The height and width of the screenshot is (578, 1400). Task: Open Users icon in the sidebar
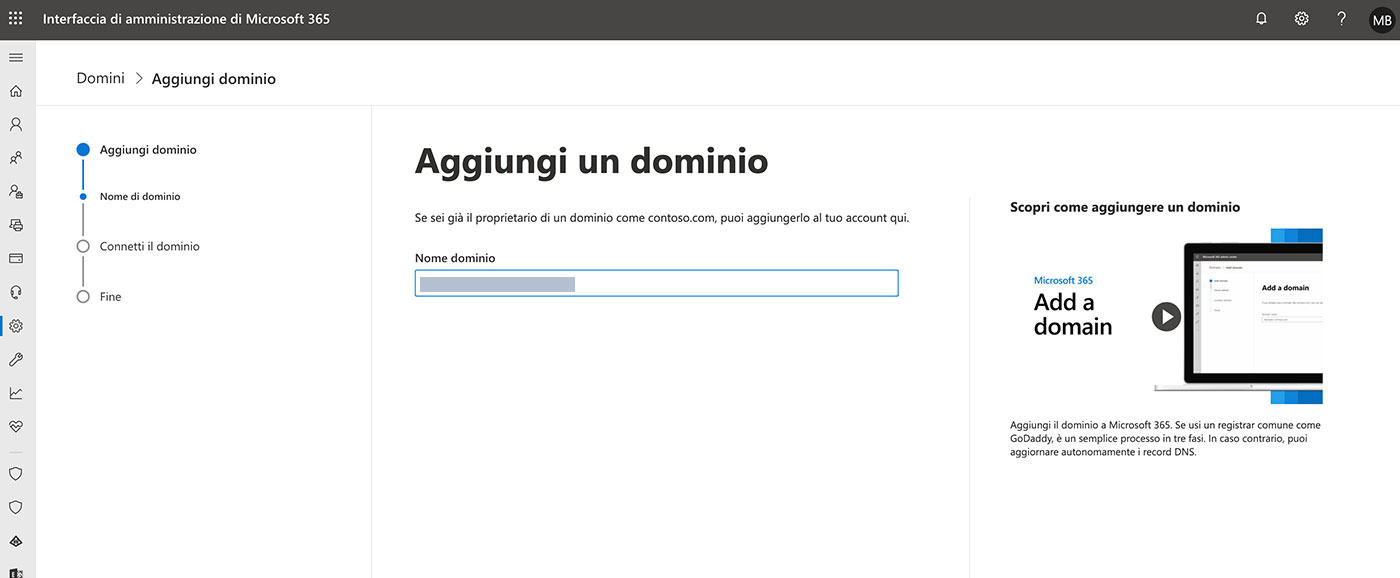[x=15, y=124]
